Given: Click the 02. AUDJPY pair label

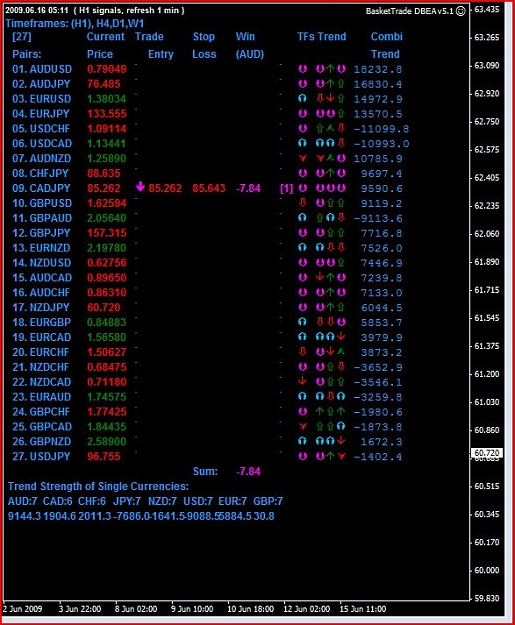Looking at the screenshot, I should tap(41, 84).
